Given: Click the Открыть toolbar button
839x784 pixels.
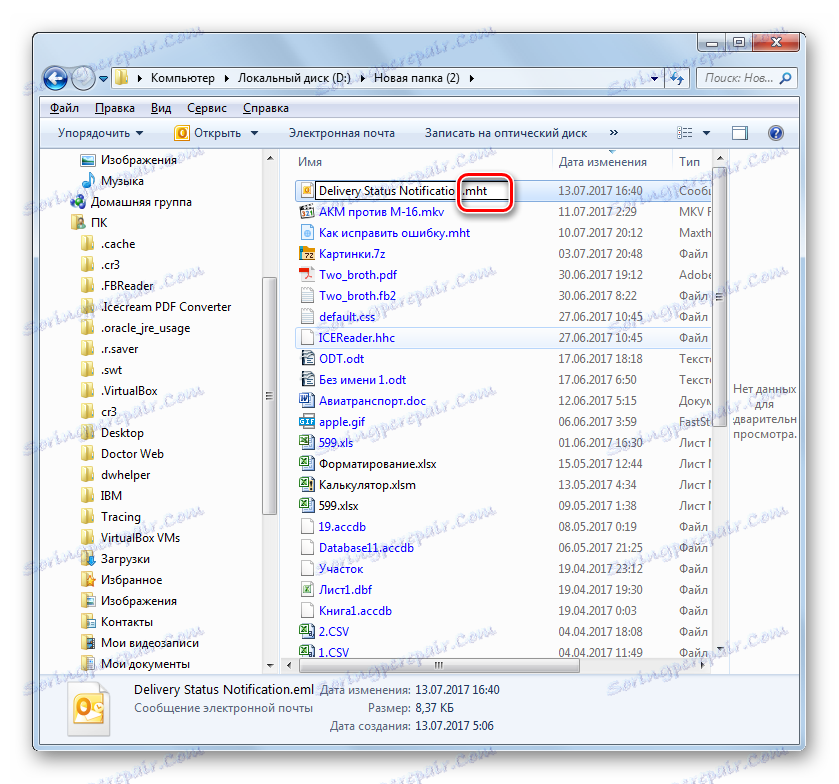Looking at the screenshot, I should [x=208, y=133].
